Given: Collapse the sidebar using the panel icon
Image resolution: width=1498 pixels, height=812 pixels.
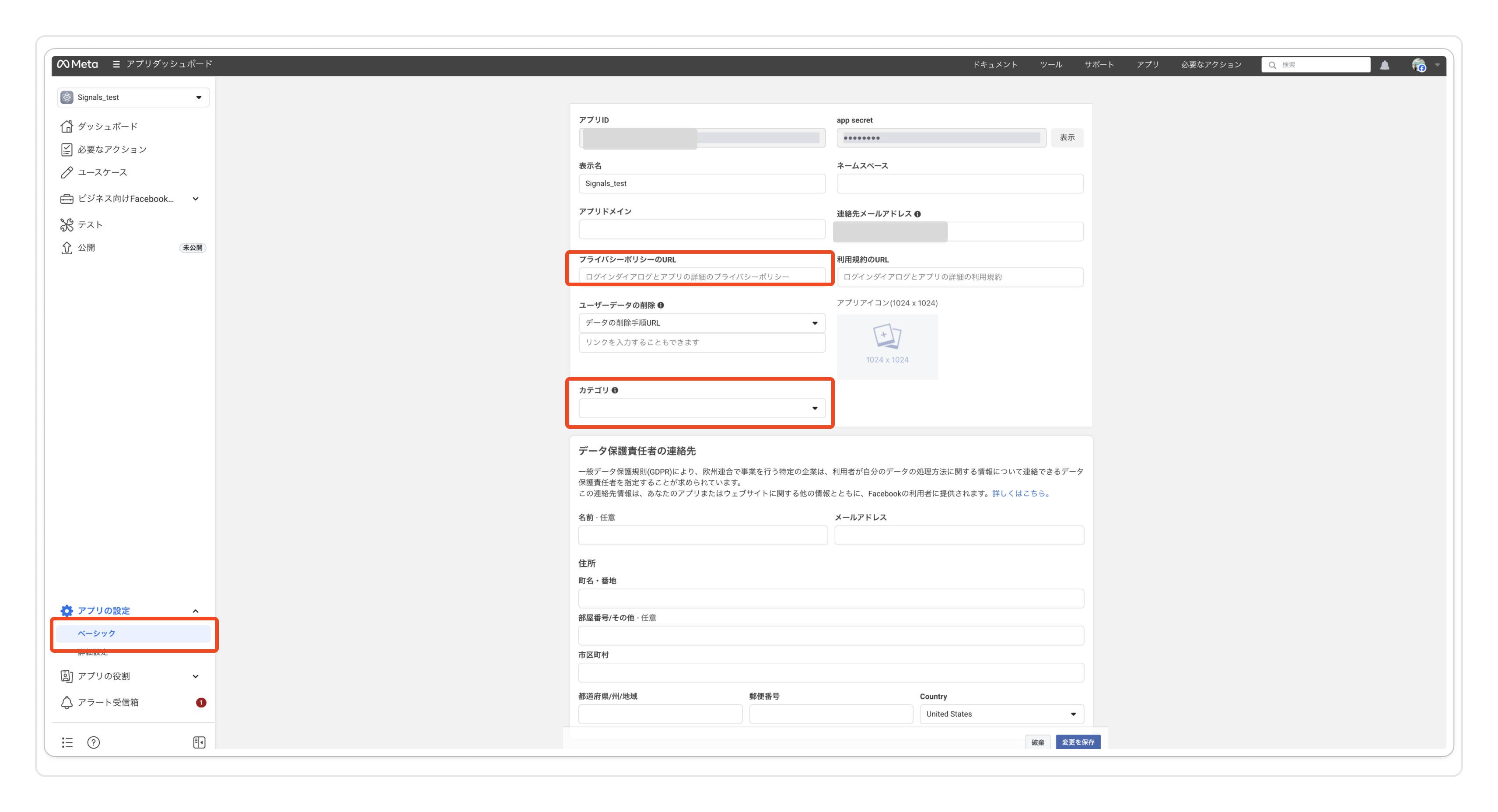Looking at the screenshot, I should 199,742.
